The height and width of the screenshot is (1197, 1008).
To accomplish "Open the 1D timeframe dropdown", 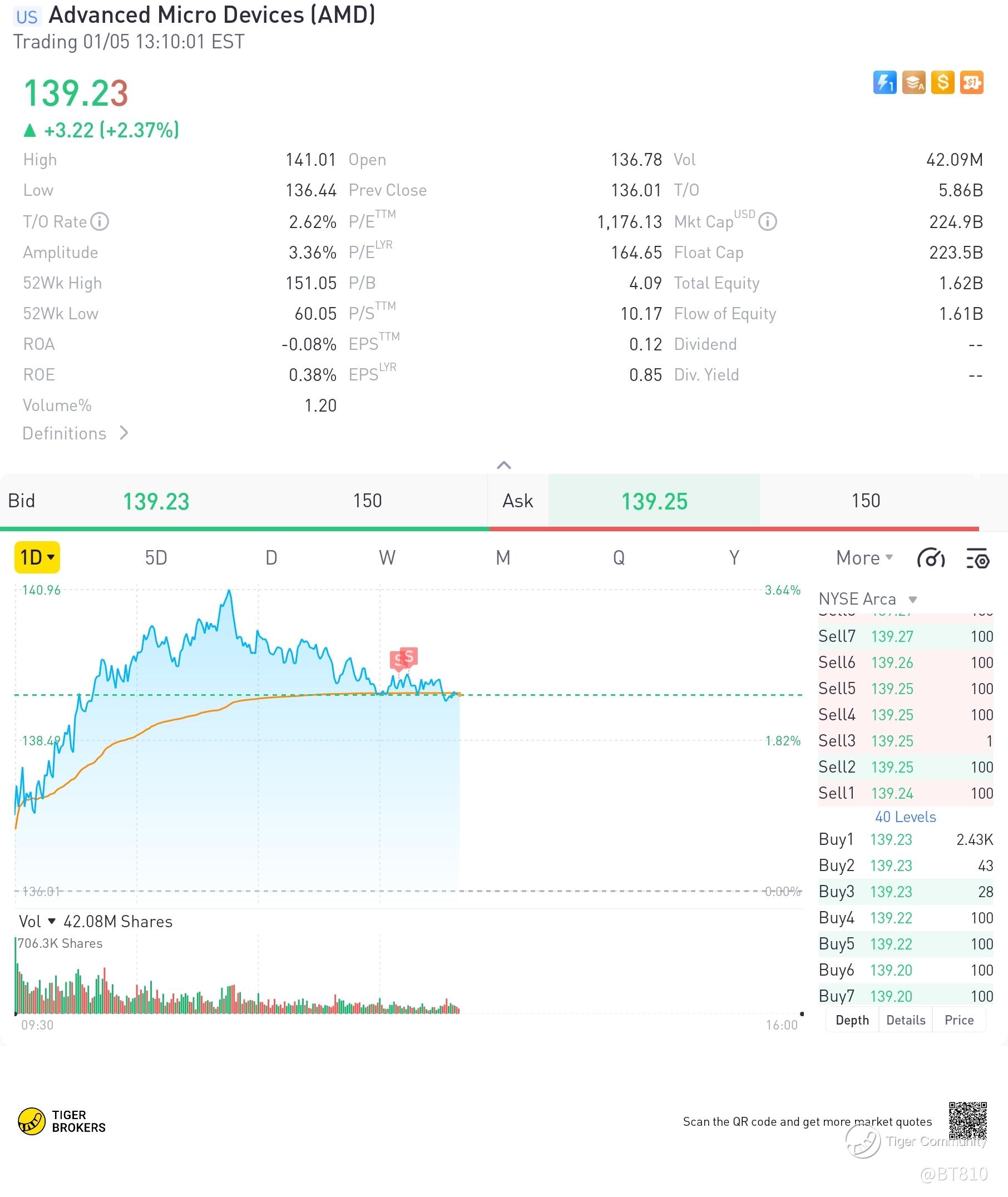I will (37, 557).
